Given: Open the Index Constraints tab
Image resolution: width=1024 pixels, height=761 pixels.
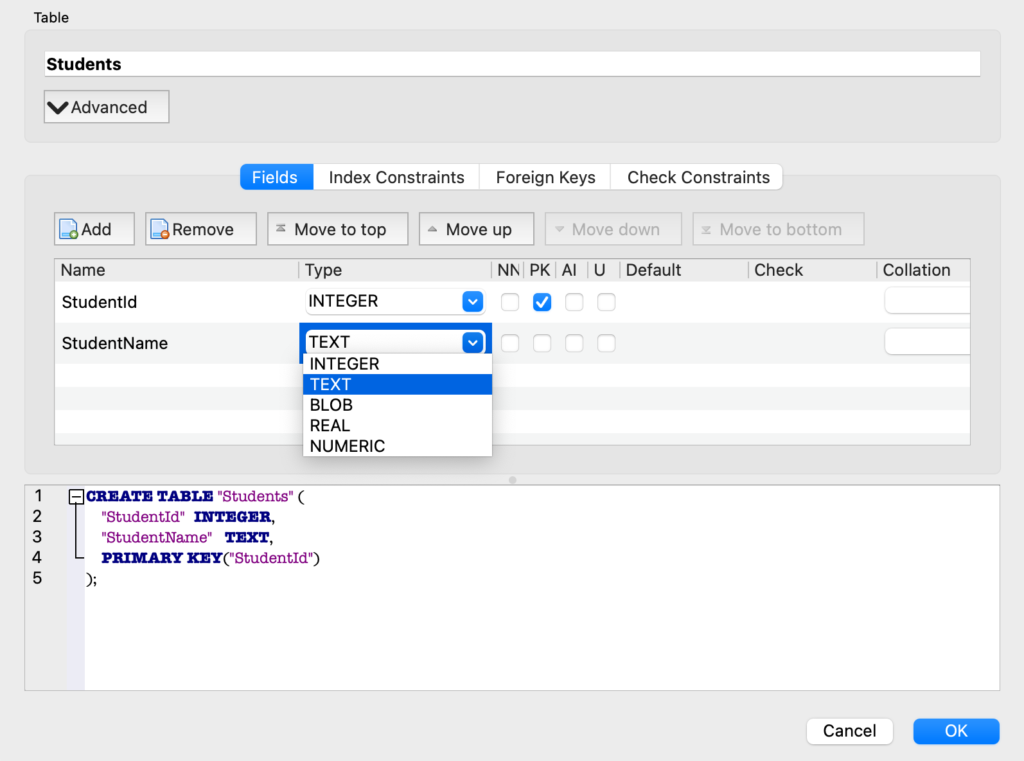Looking at the screenshot, I should click(396, 176).
